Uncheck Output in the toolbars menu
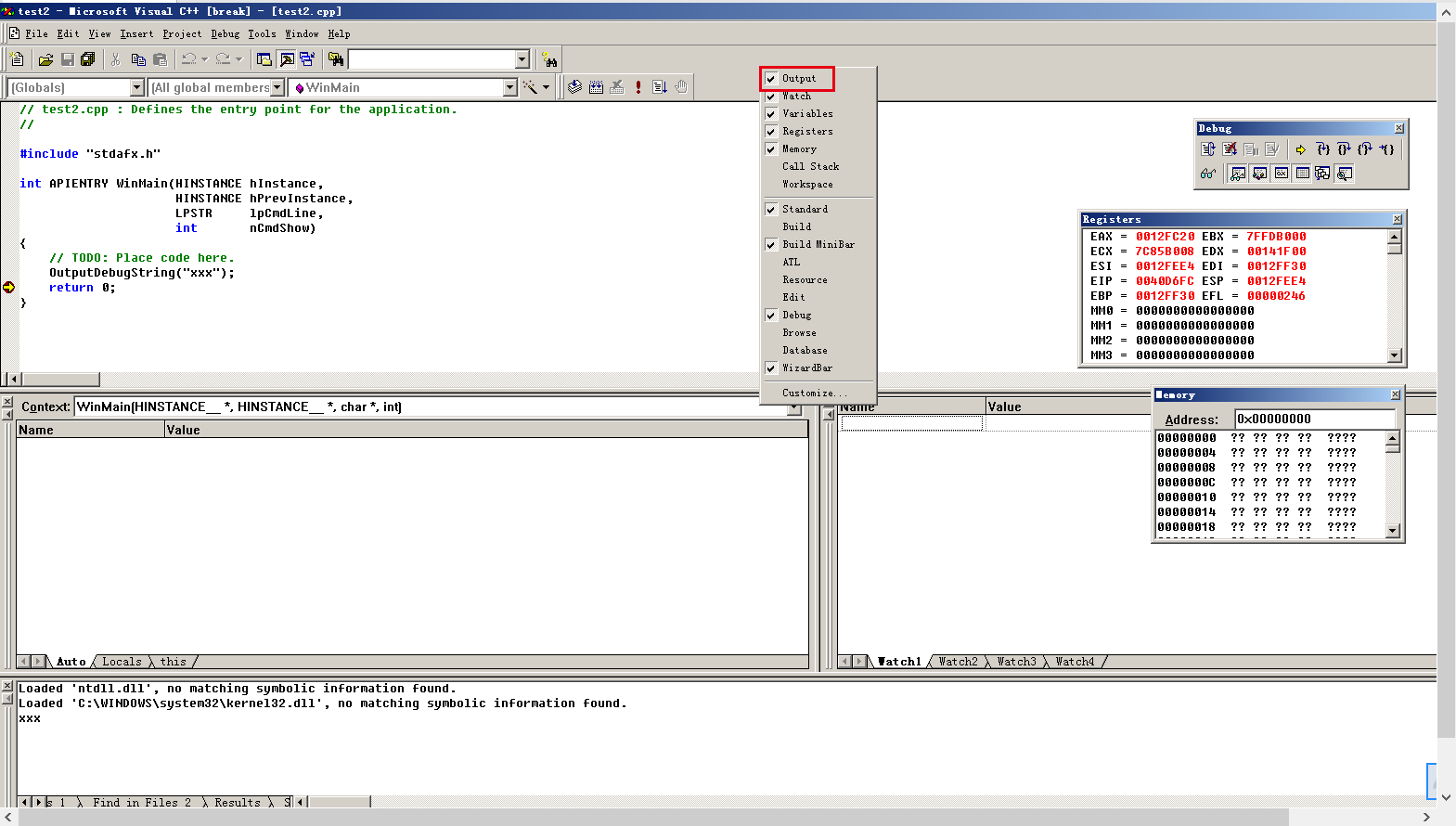Viewport: 1456px width, 826px height. point(798,79)
